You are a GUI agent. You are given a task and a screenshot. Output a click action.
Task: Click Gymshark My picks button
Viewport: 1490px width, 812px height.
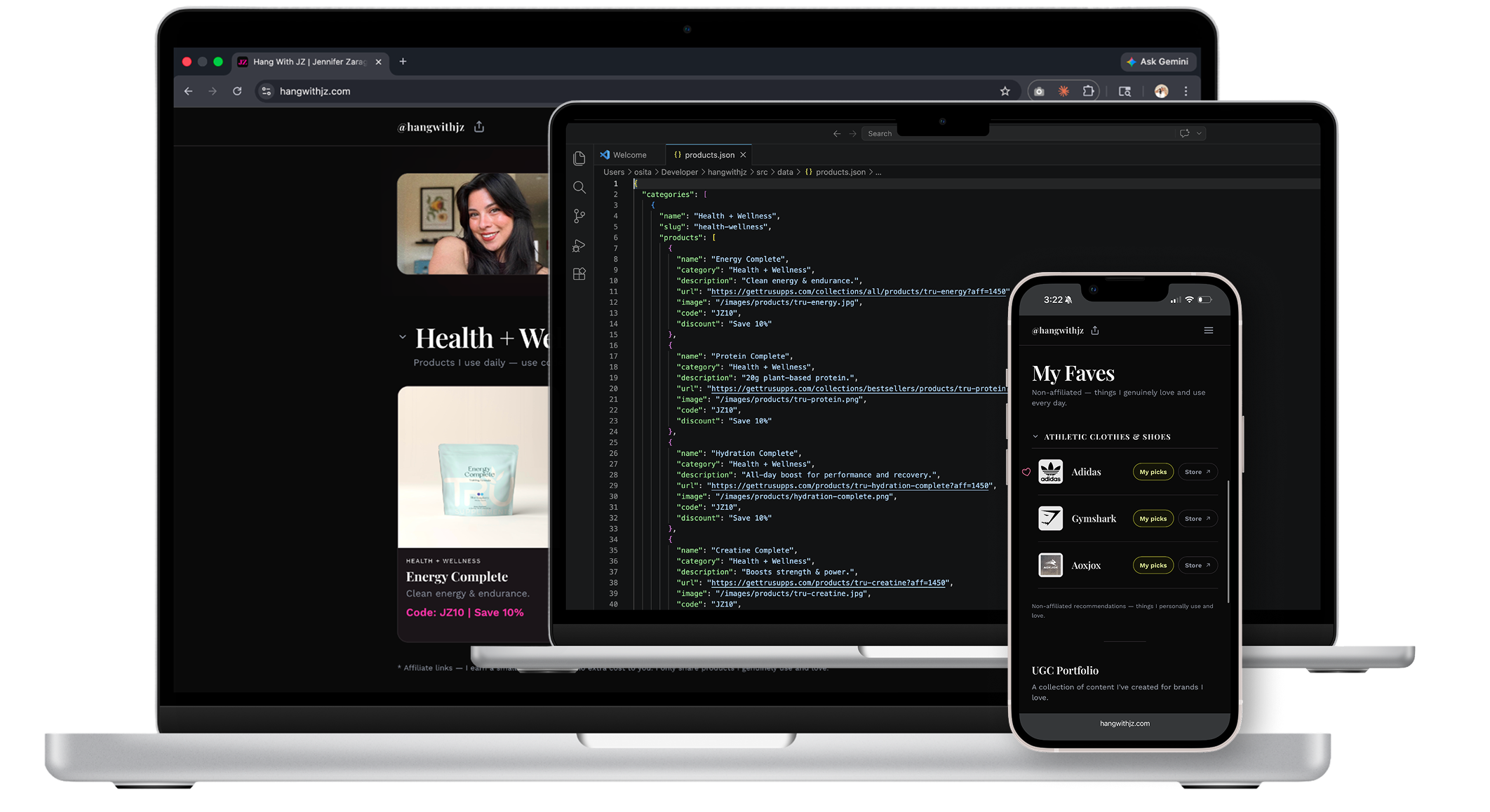[x=1153, y=519]
